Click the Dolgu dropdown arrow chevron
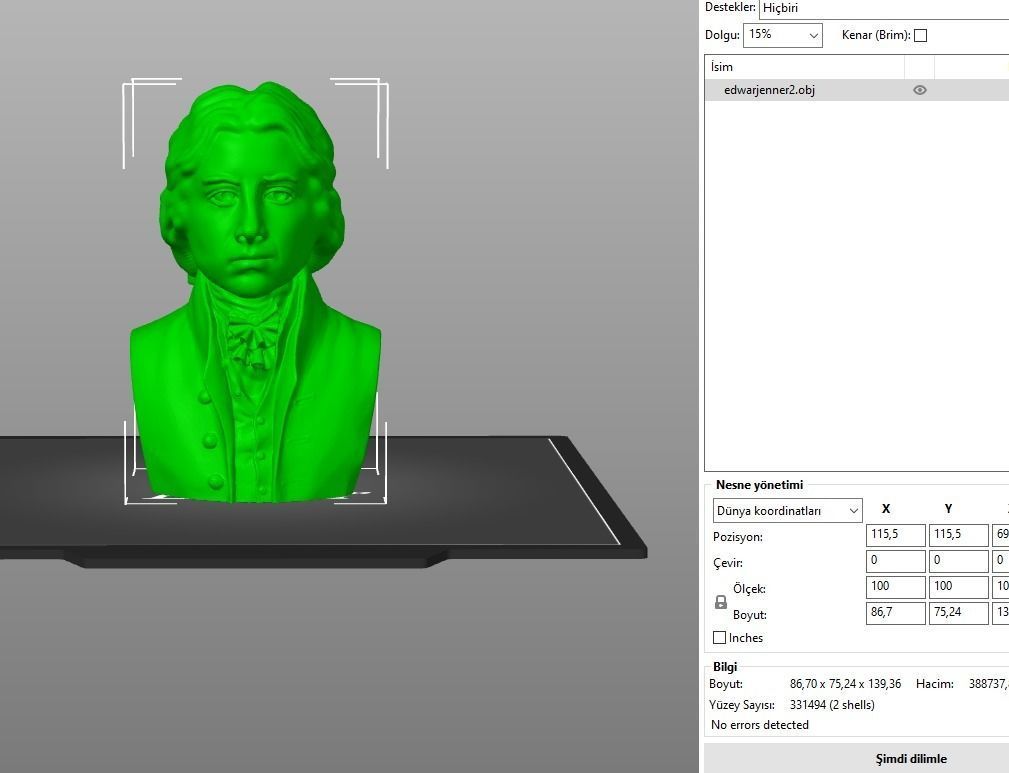 click(x=815, y=34)
